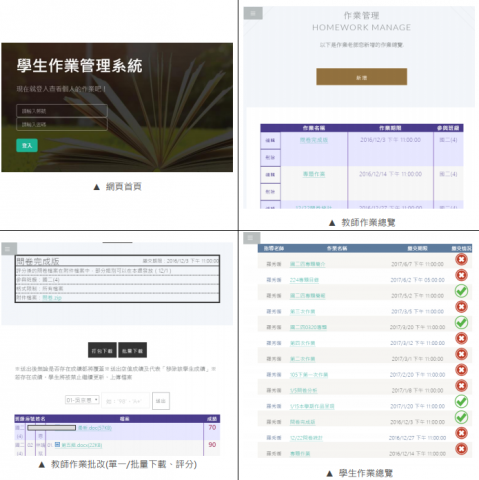Download the 問卷.zip attachment link
Viewport: 479px width, 480px height.
pos(52,297)
